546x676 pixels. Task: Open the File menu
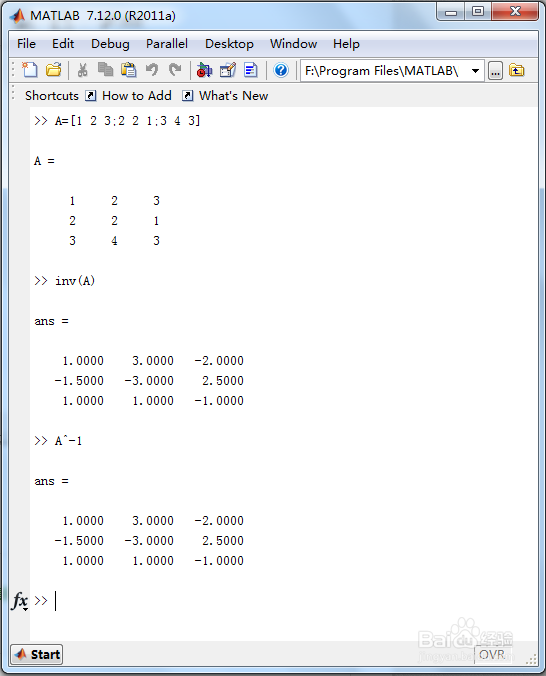point(26,44)
